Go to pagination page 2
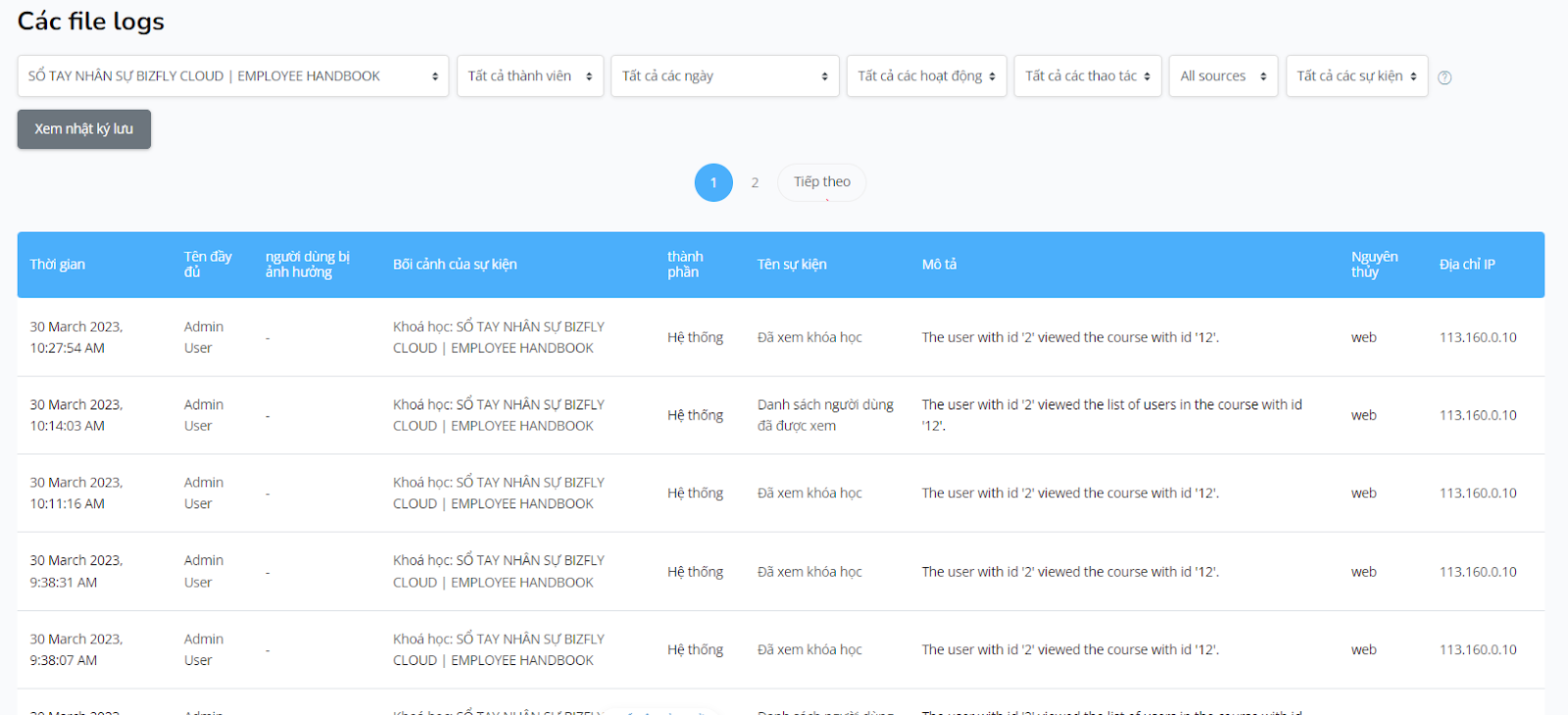This screenshot has width=1568, height=715. pyautogui.click(x=755, y=182)
